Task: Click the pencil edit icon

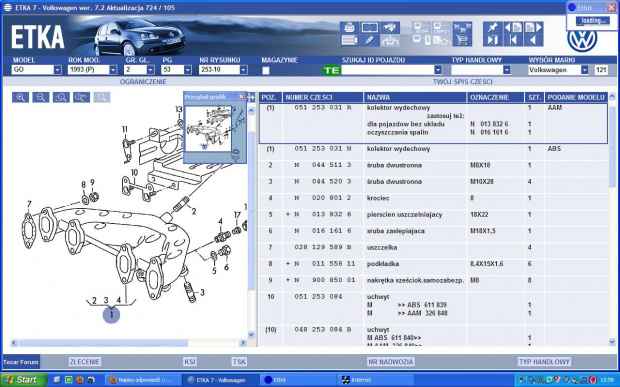Action: coord(369,40)
